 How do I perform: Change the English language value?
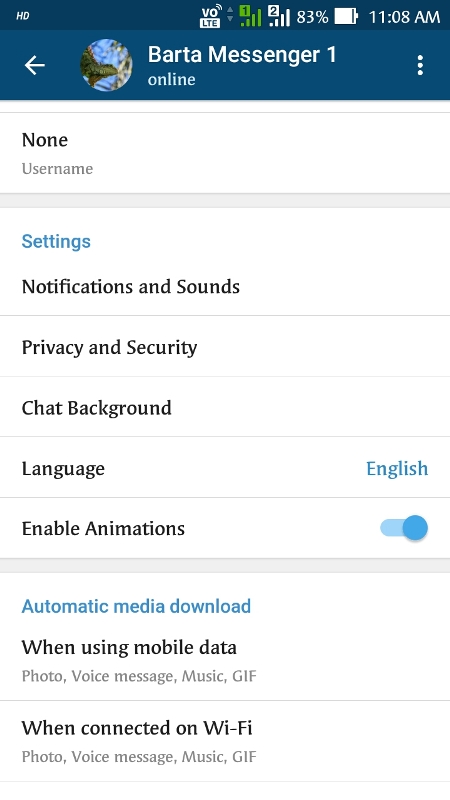click(x=397, y=468)
